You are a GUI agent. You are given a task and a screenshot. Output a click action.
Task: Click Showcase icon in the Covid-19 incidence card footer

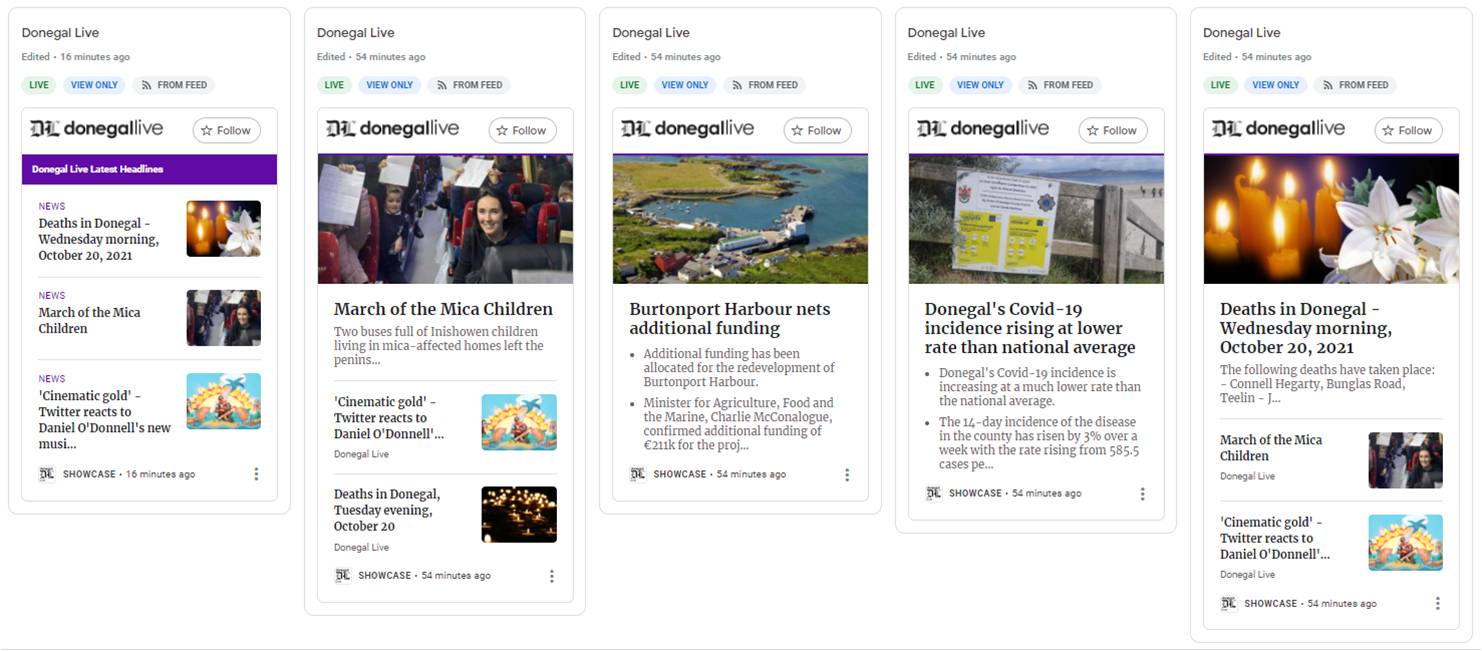(933, 493)
